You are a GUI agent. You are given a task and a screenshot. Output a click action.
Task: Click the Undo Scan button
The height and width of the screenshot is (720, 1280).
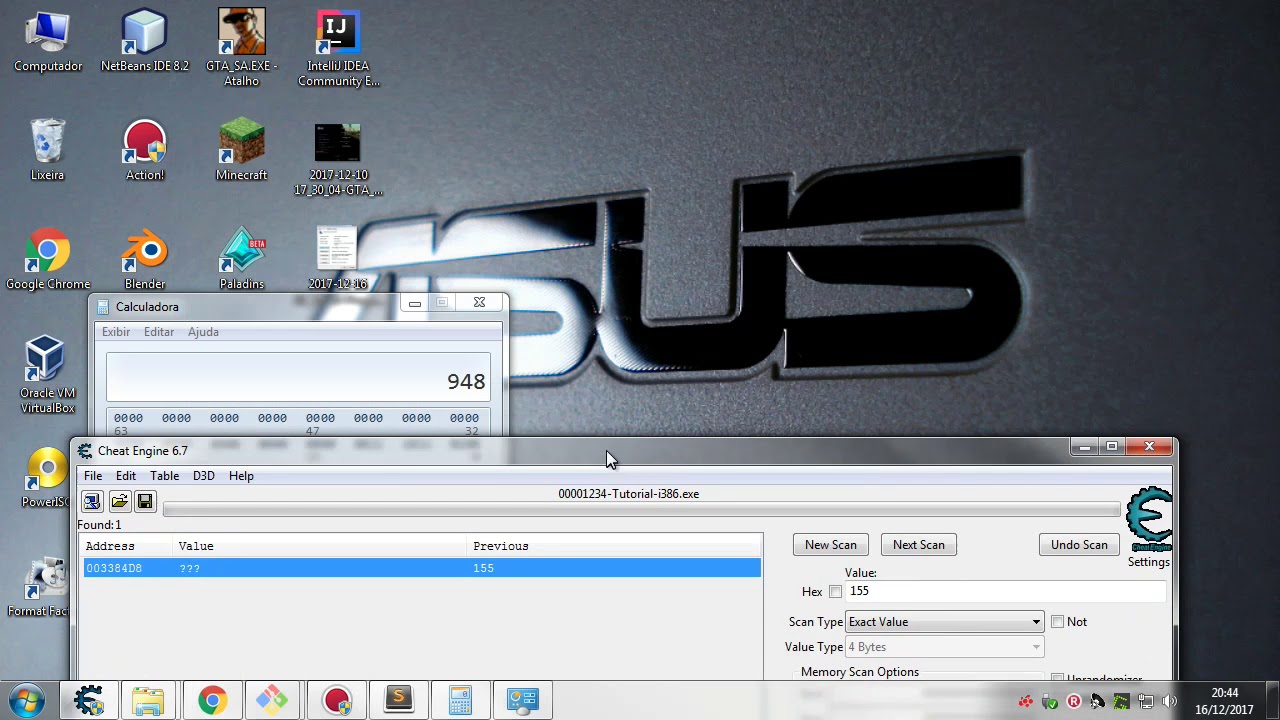(1079, 545)
